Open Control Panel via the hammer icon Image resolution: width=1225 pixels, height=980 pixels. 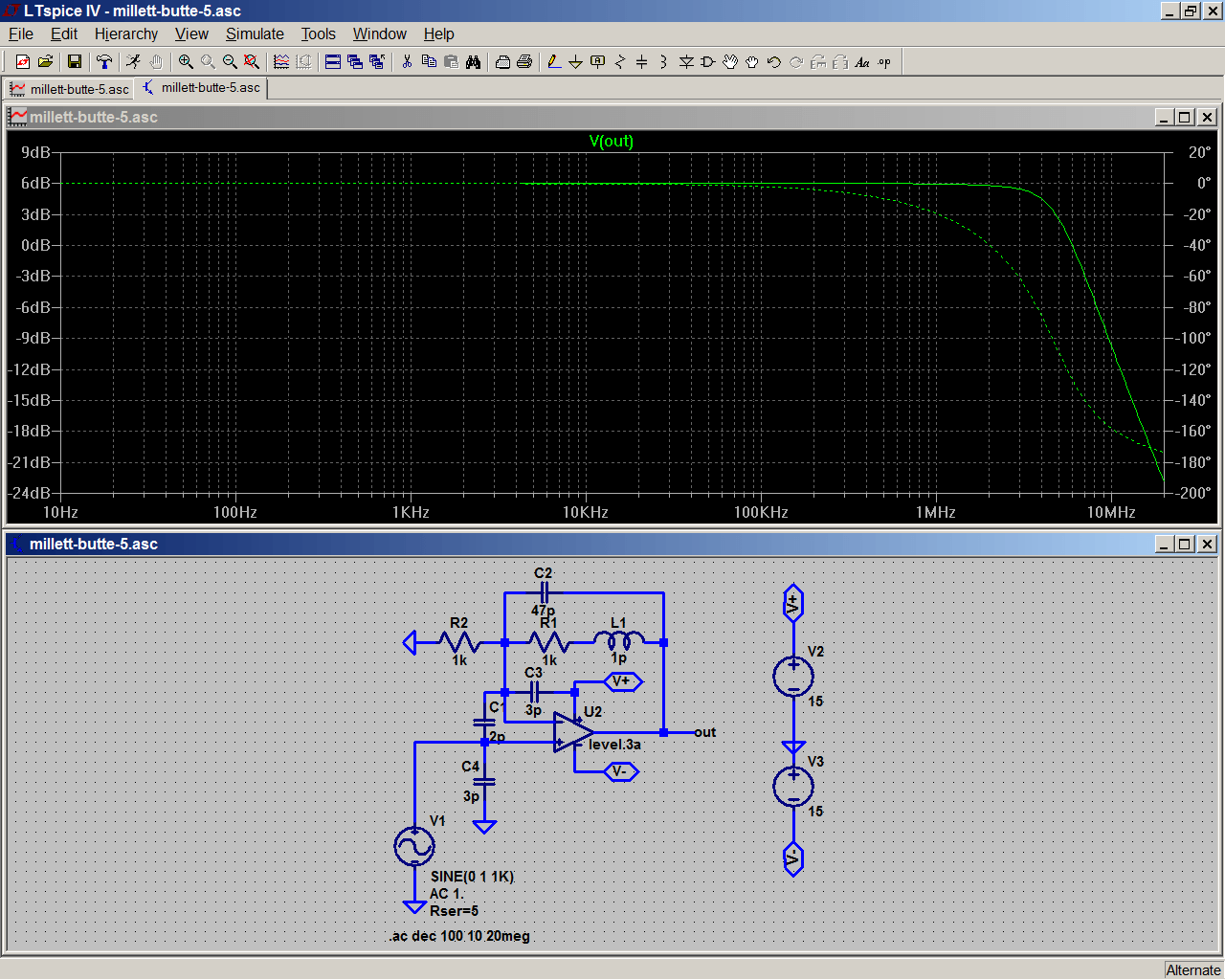coord(104,62)
